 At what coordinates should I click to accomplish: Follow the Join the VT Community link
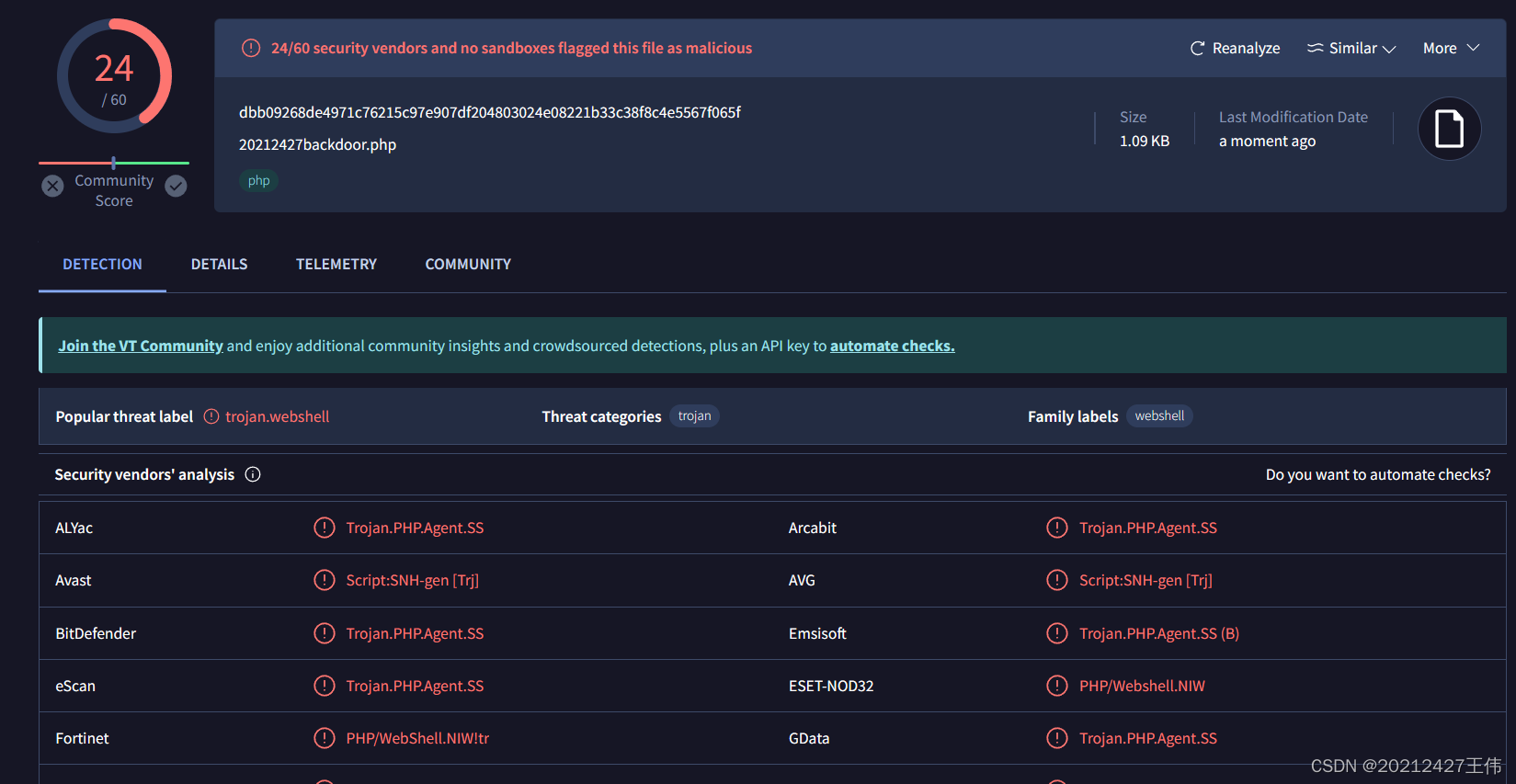tap(141, 346)
